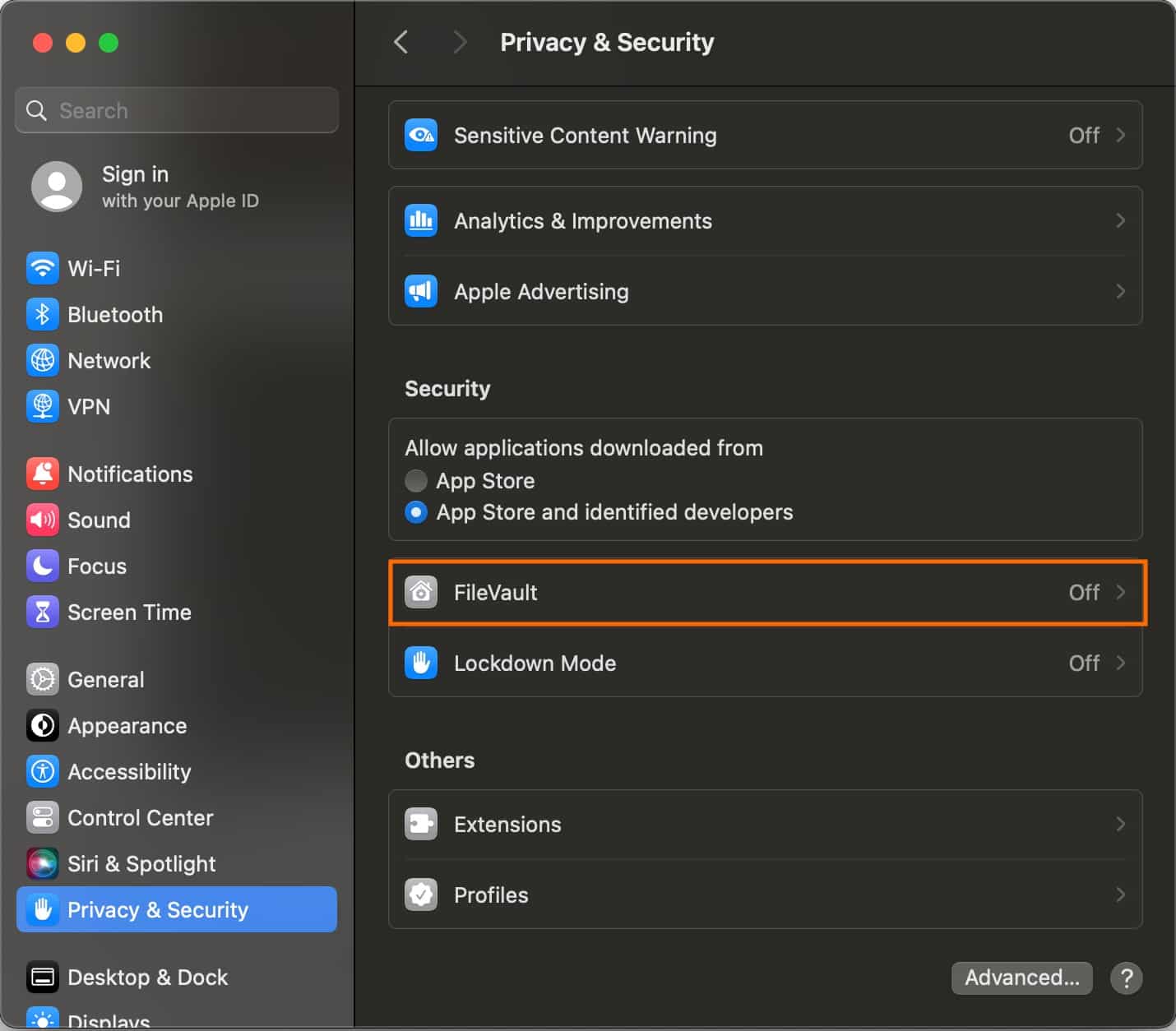Click the Others section heading
Image resolution: width=1176 pixels, height=1031 pixels.
coord(439,760)
